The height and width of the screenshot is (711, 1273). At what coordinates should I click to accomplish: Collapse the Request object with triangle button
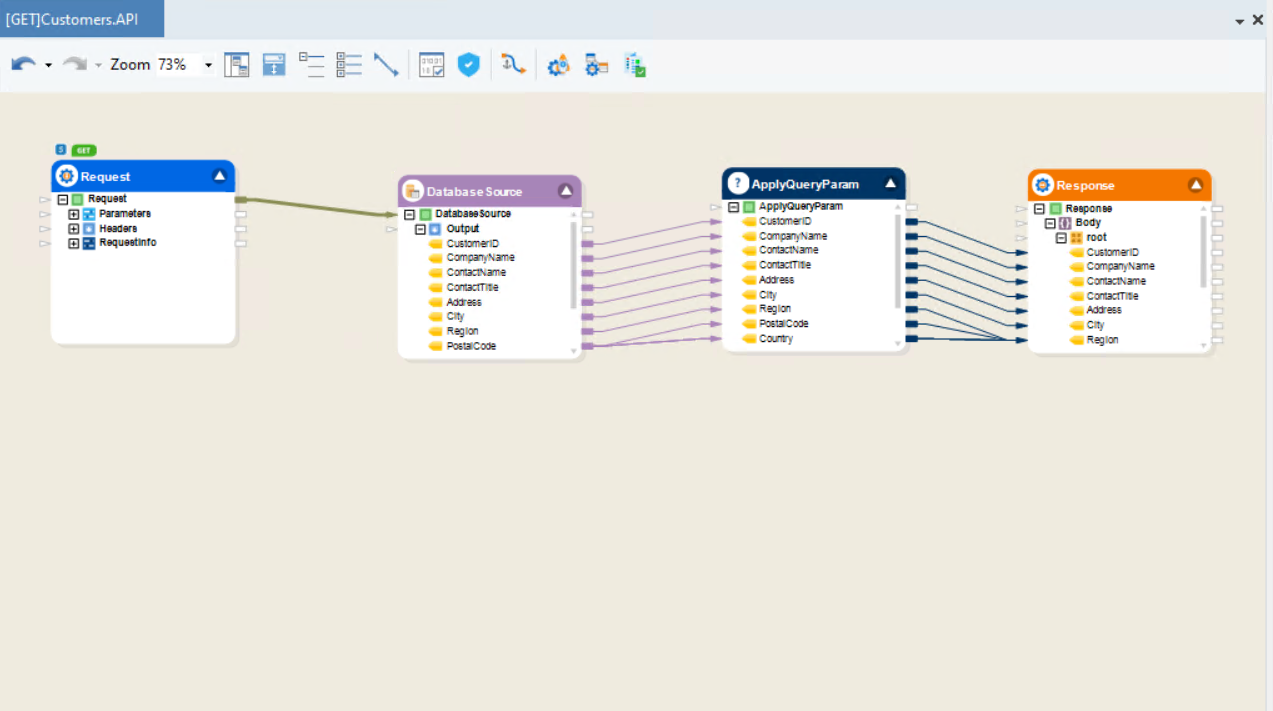[219, 176]
